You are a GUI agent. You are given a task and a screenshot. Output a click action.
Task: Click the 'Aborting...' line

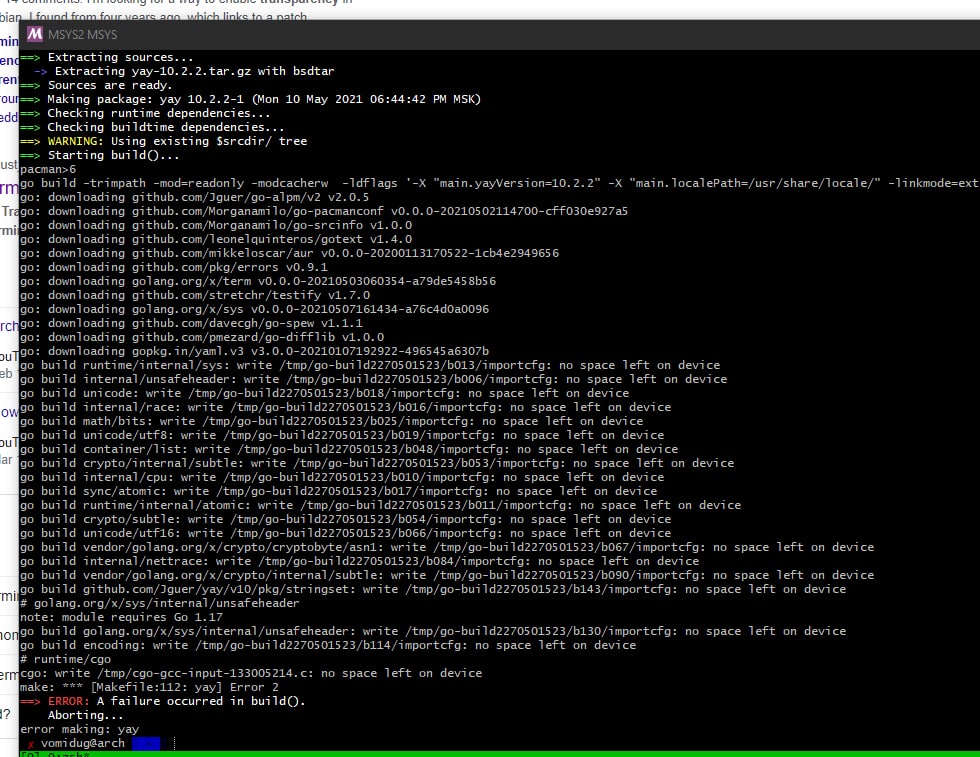[x=86, y=715]
